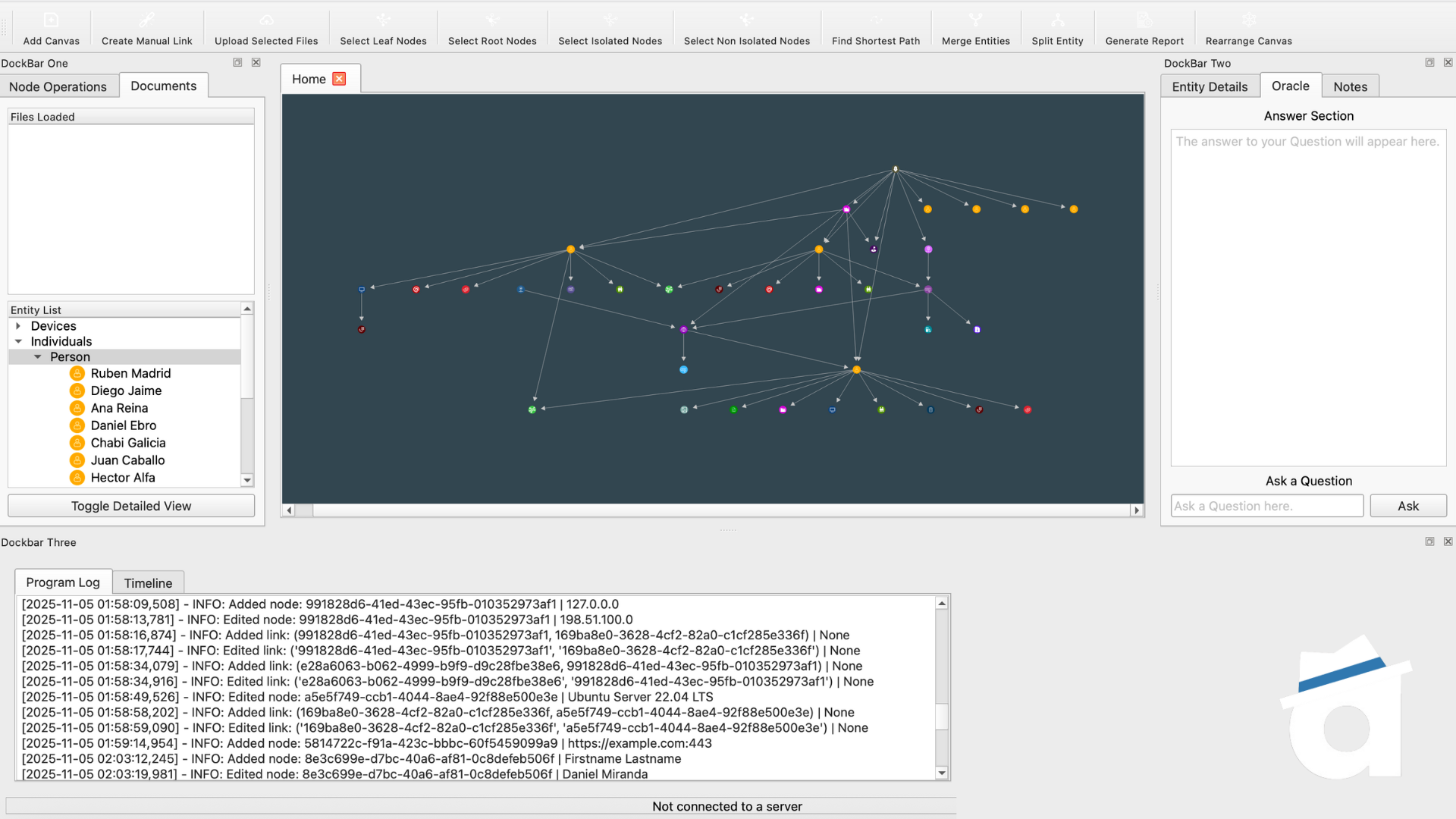
Task: Click the Find Shortest Path icon
Action: [875, 20]
